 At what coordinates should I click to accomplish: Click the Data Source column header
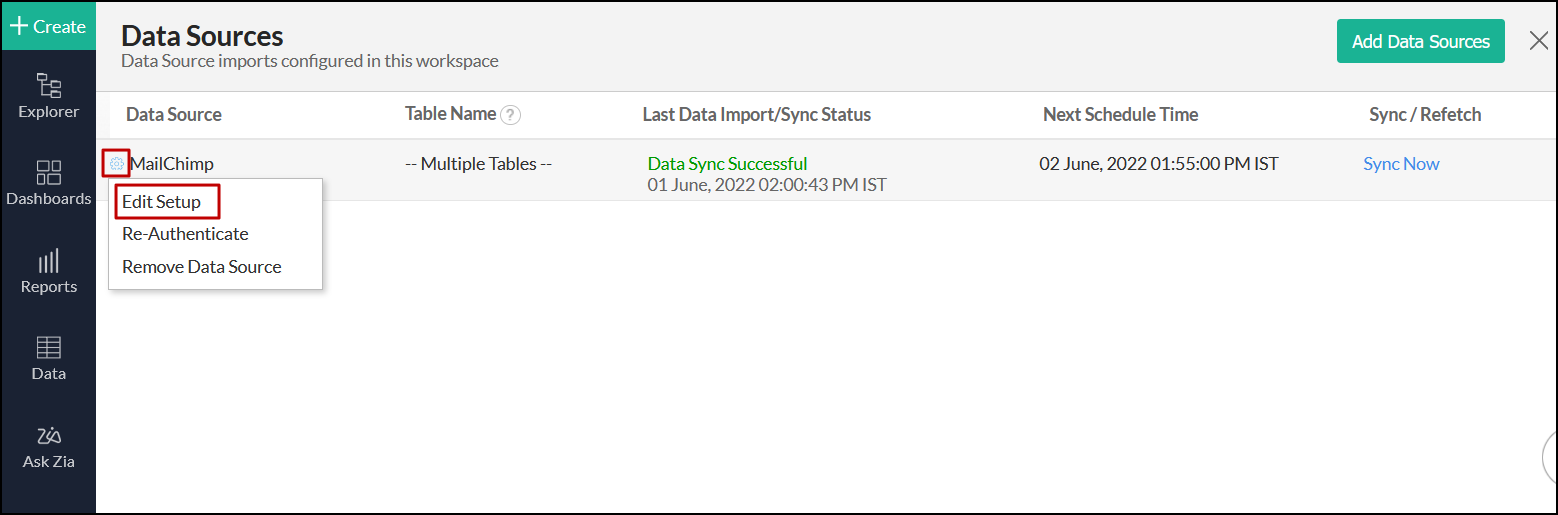pyautogui.click(x=174, y=115)
